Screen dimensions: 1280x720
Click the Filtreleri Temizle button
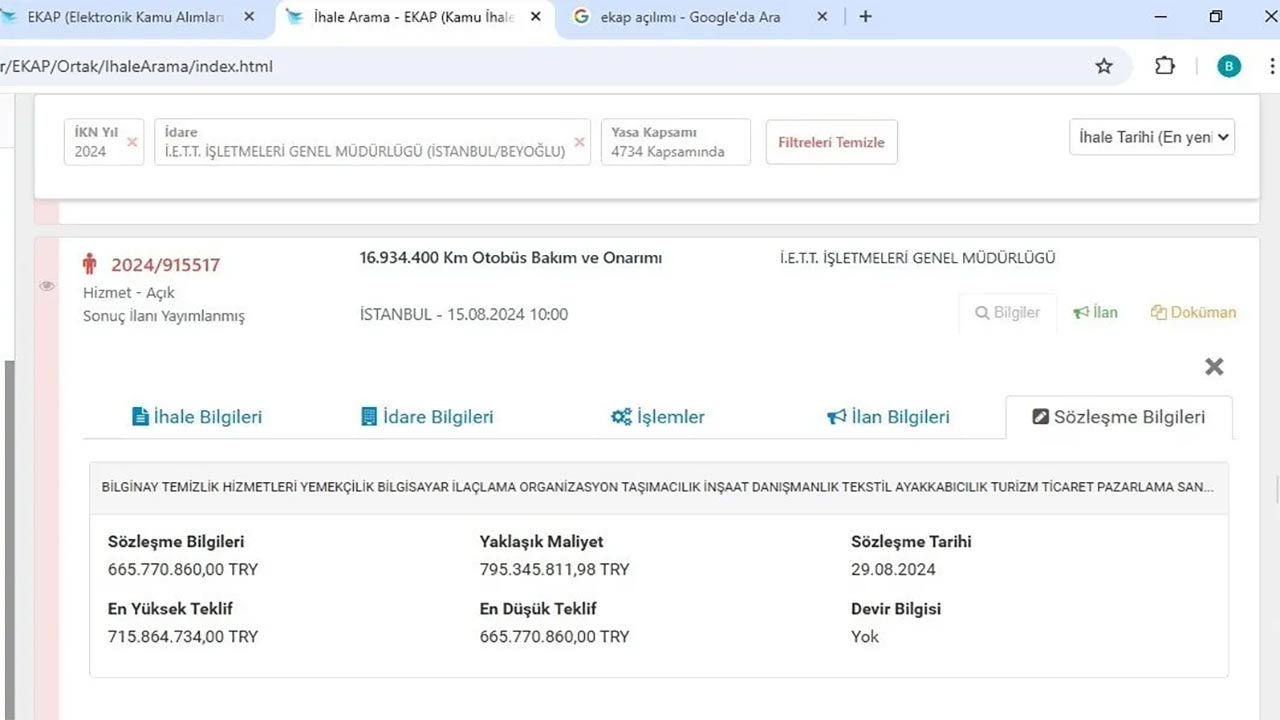(831, 141)
